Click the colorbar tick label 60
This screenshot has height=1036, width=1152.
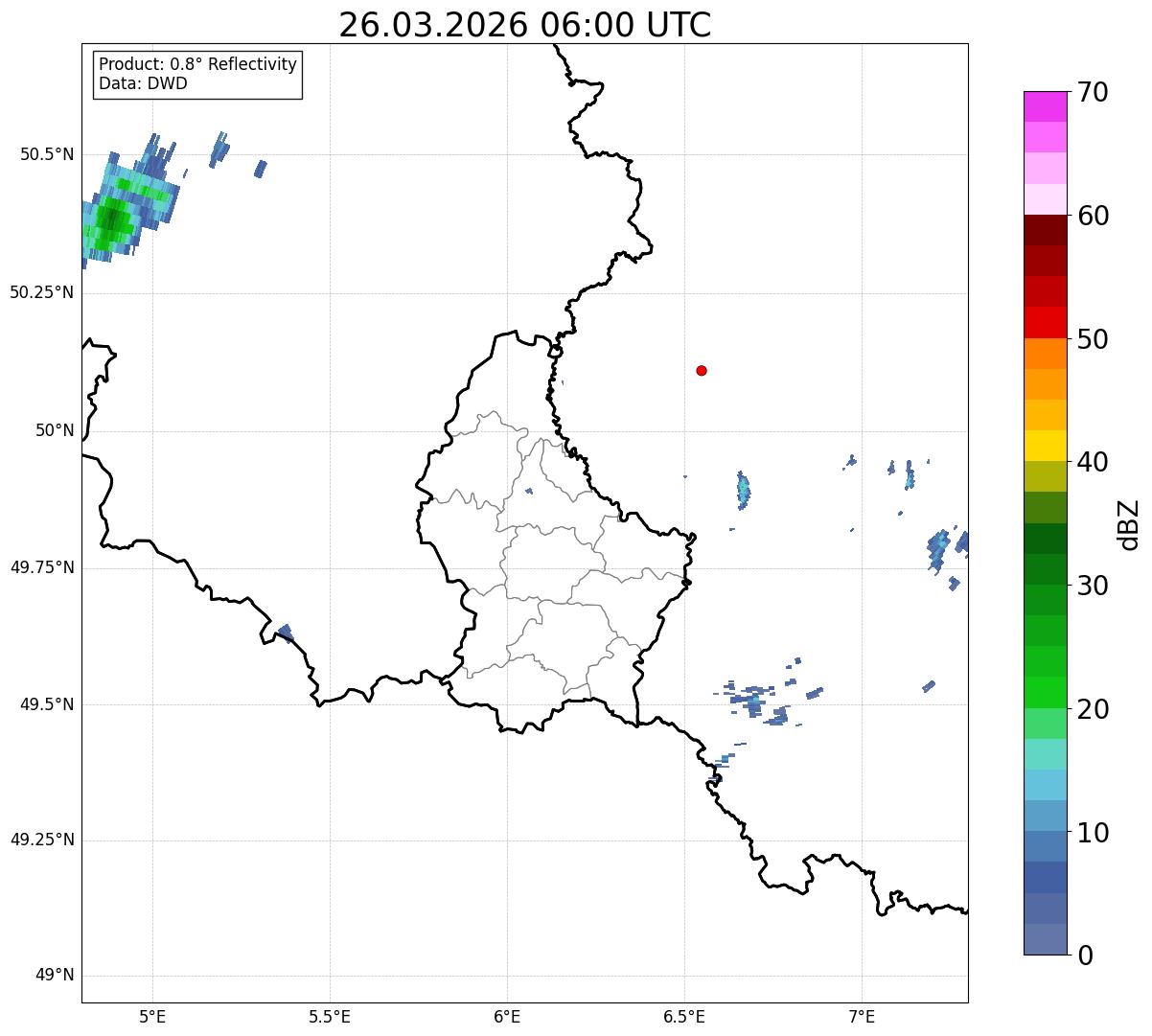point(1093,217)
